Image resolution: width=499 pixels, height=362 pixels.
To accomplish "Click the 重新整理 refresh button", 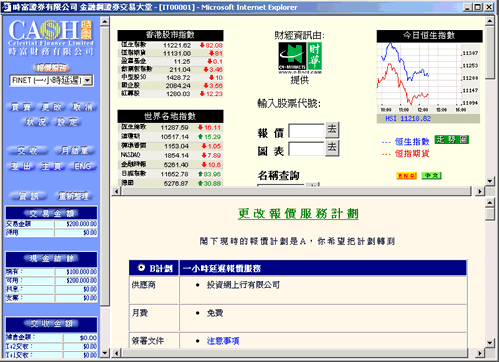I will click(74, 196).
